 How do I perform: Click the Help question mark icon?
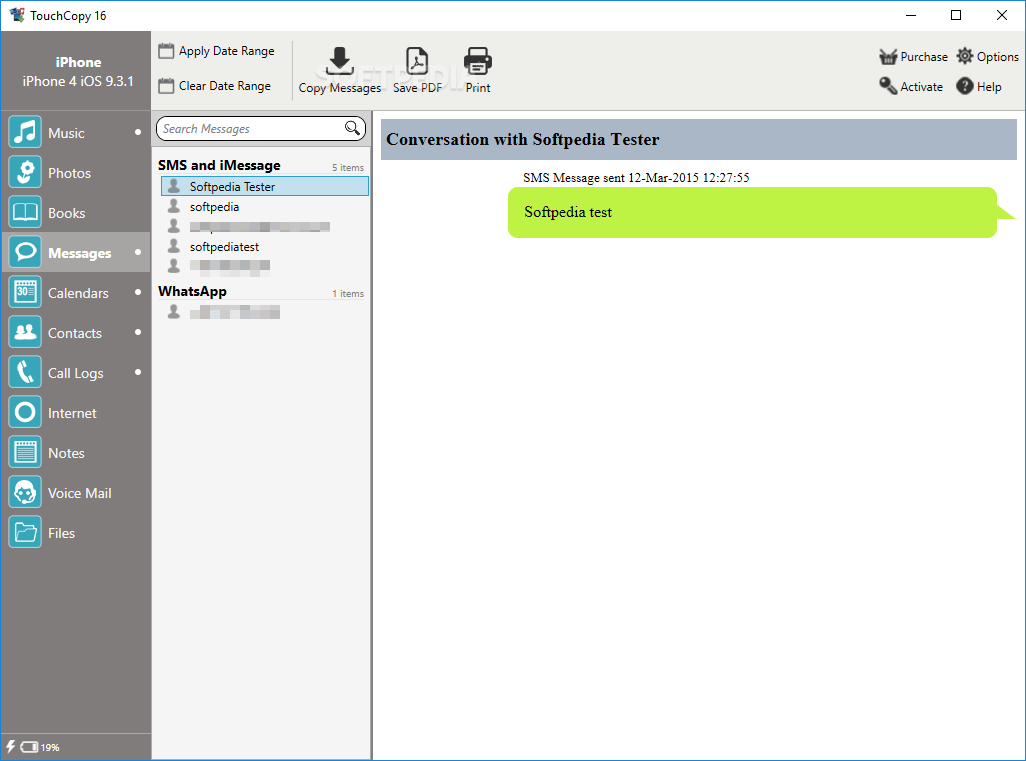pyautogui.click(x=964, y=86)
